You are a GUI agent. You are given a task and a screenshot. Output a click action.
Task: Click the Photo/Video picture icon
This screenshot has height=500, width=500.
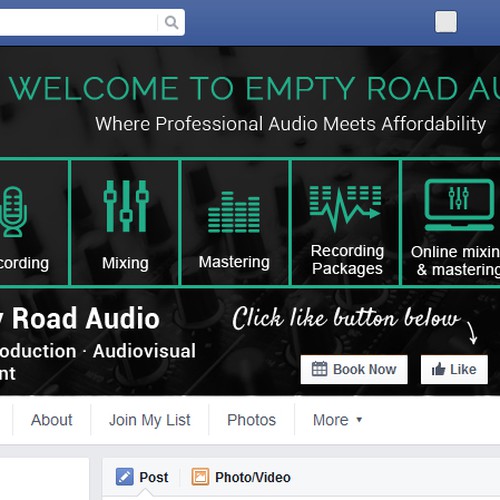pos(200,477)
